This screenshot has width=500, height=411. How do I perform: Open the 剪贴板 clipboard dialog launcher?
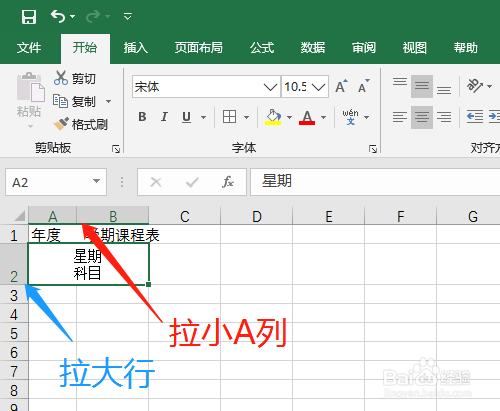pos(116,149)
